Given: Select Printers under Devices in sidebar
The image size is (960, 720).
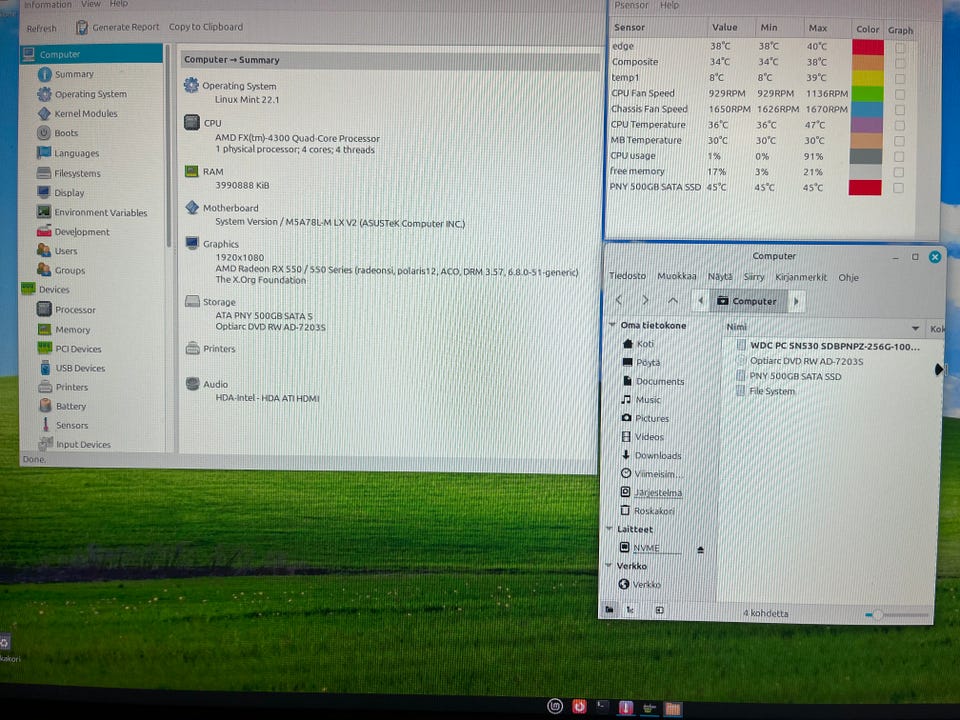Looking at the screenshot, I should coord(72,387).
